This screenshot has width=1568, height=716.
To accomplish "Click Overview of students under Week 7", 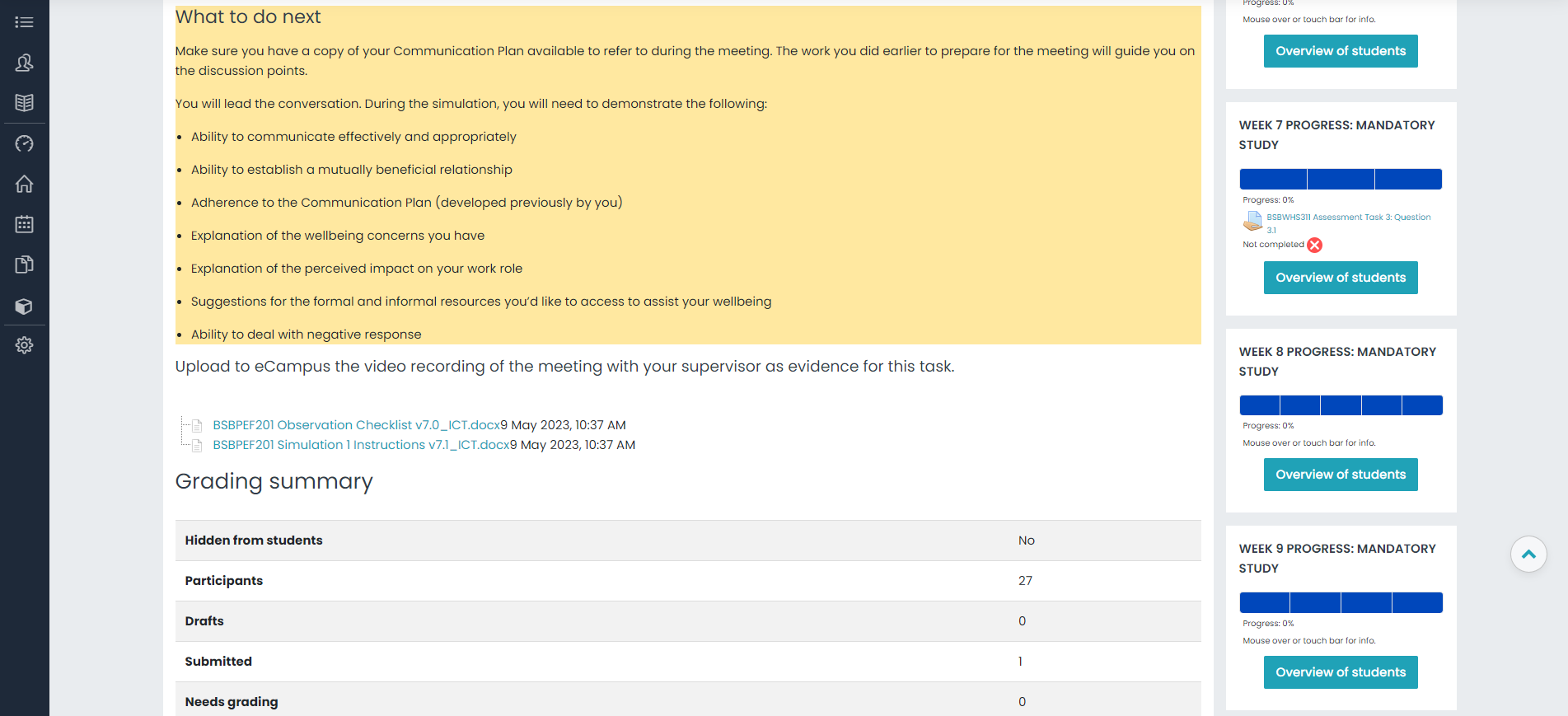I will coord(1341,278).
